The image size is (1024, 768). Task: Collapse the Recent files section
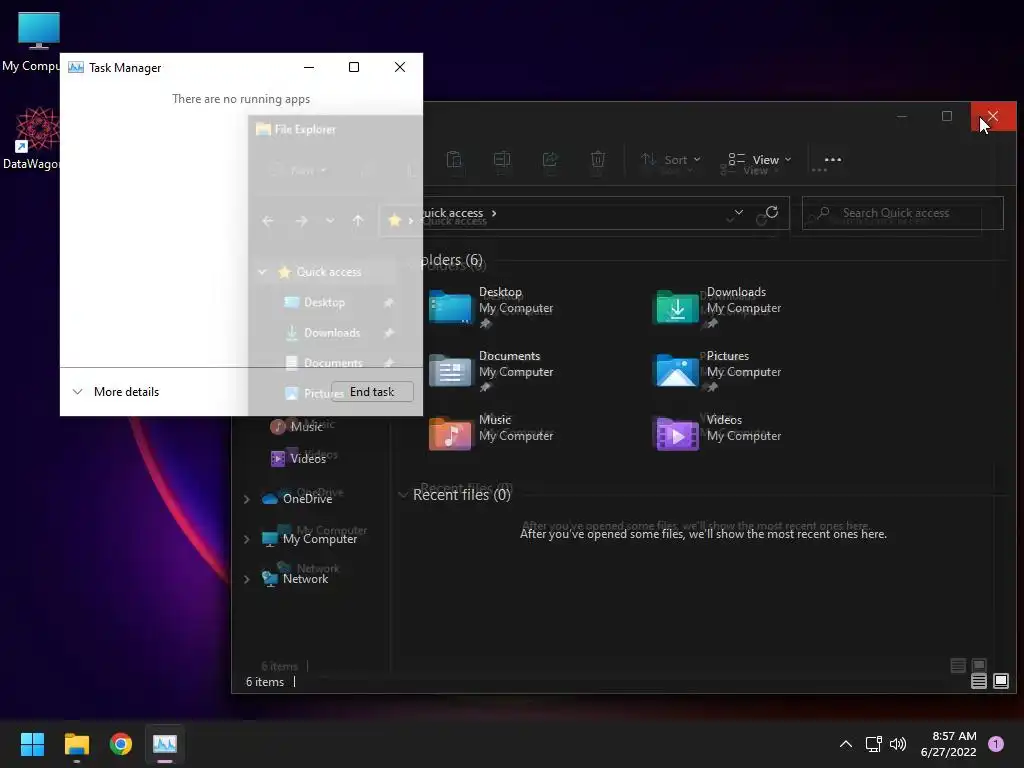[403, 495]
